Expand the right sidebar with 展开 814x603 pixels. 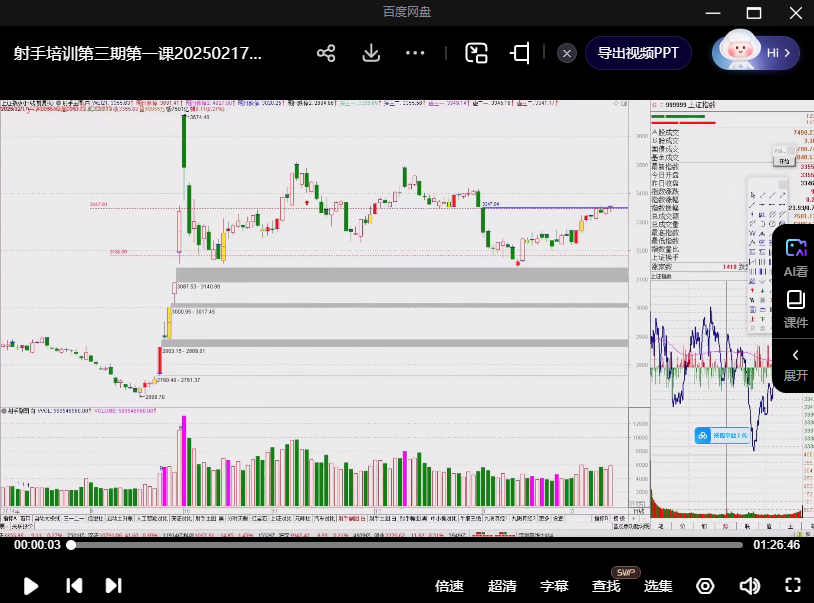[795, 364]
